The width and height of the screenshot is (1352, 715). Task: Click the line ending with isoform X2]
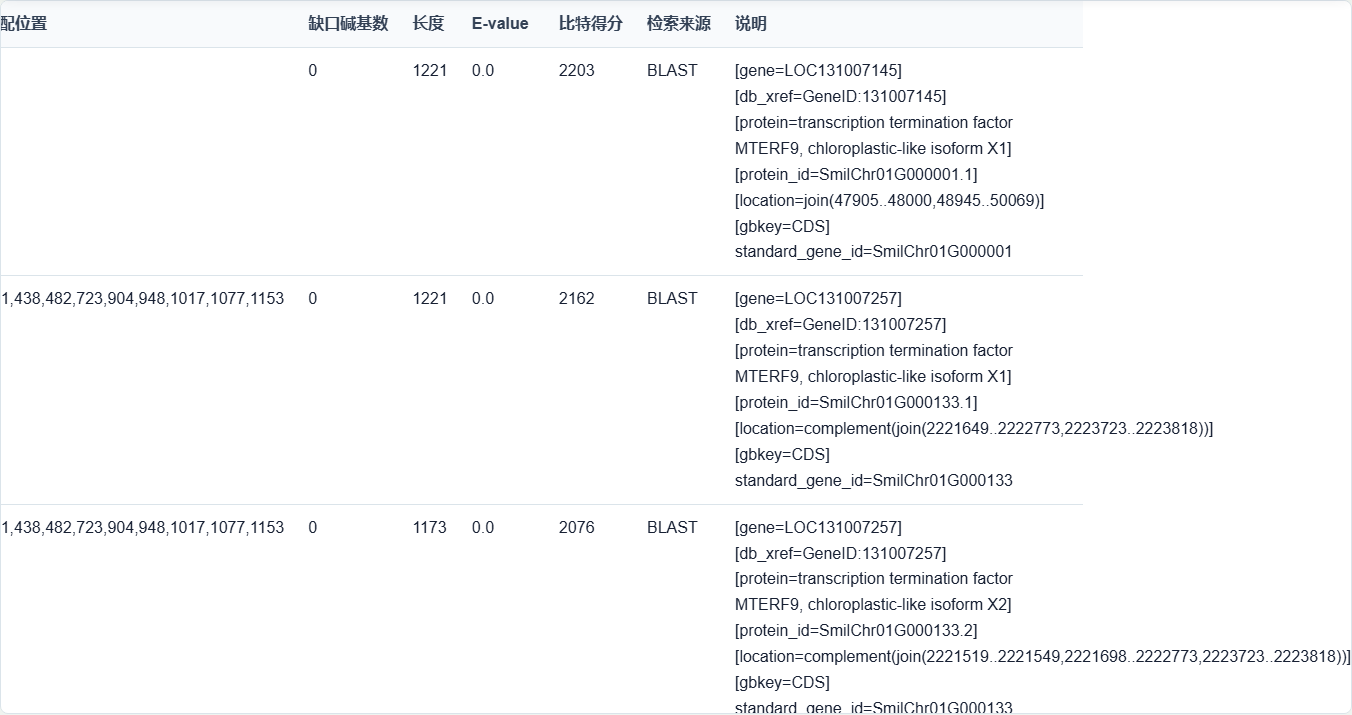[873, 605]
